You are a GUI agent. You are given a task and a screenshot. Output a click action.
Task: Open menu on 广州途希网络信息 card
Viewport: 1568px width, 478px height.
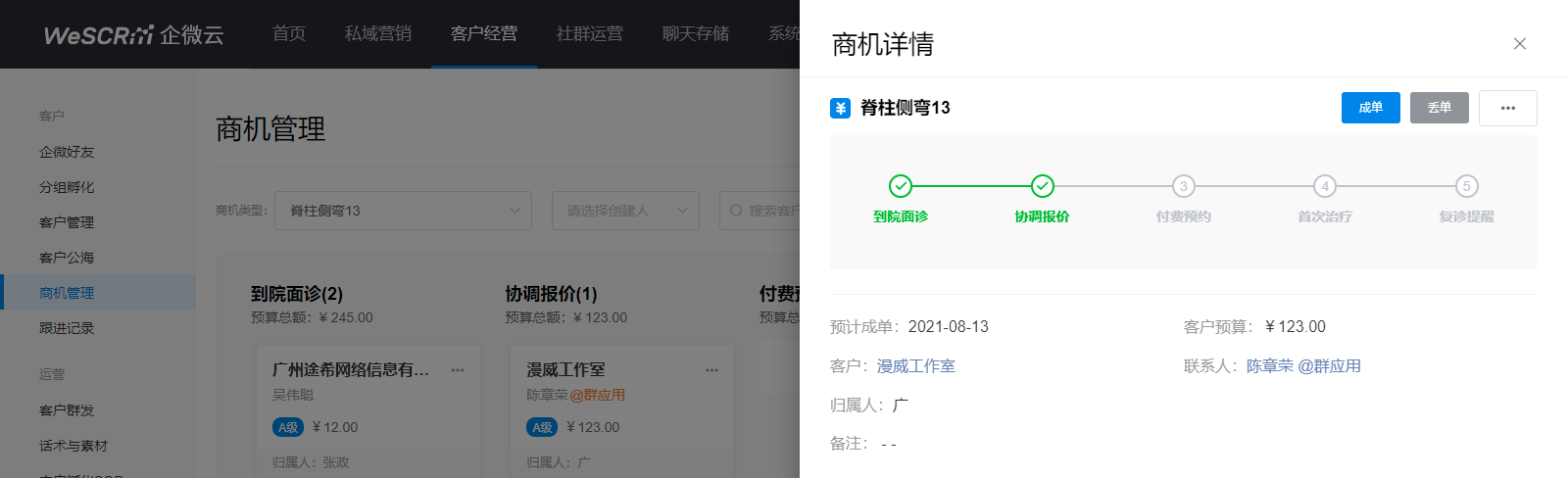click(x=458, y=370)
